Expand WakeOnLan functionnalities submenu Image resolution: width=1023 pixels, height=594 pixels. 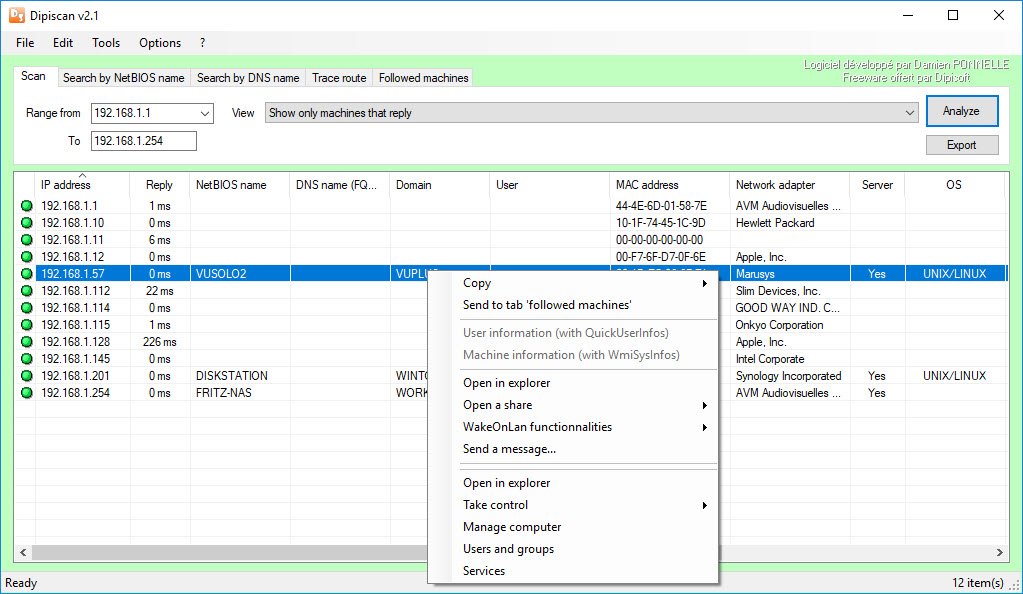click(585, 427)
